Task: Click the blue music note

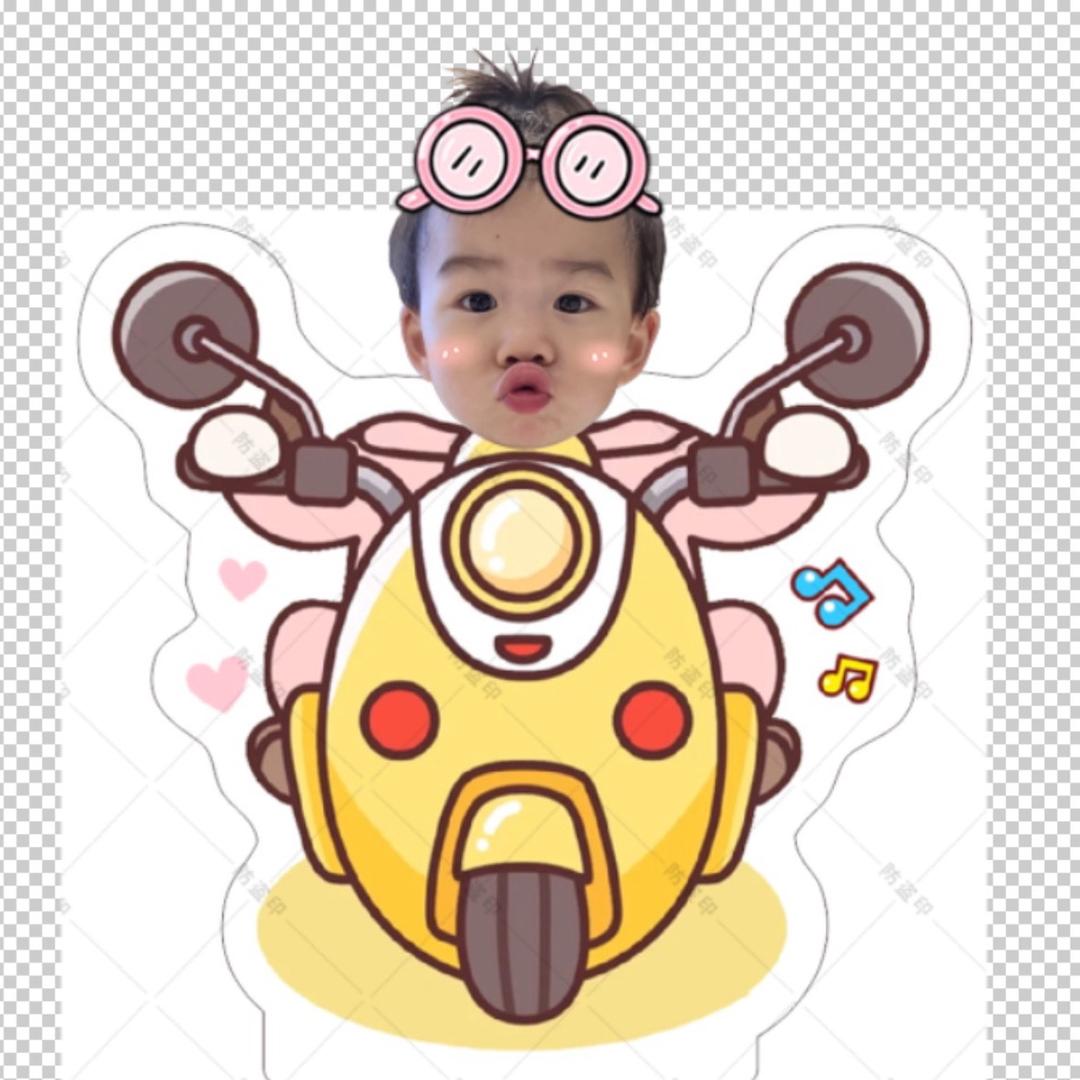Action: [832, 592]
